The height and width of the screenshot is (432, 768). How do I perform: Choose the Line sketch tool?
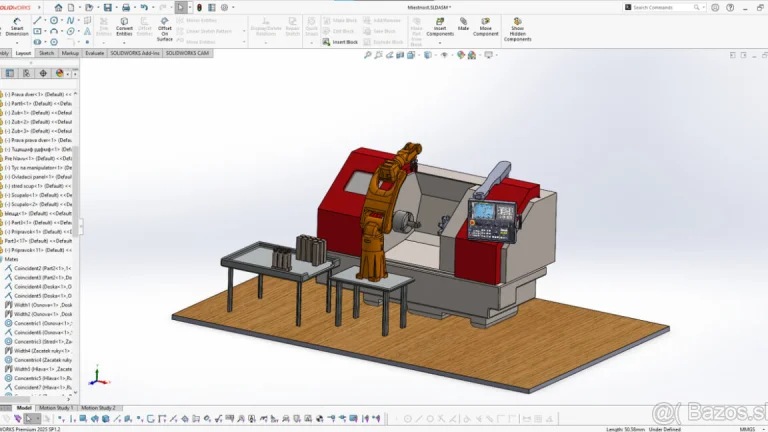(37, 20)
